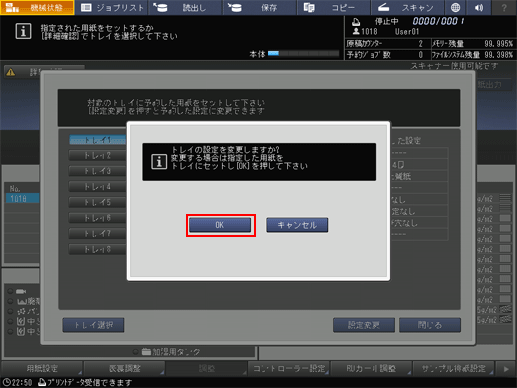Image resolution: width=517 pixels, height=388 pixels.
Task: Open 用紙設定 at the bottom bar
Action: point(42,369)
